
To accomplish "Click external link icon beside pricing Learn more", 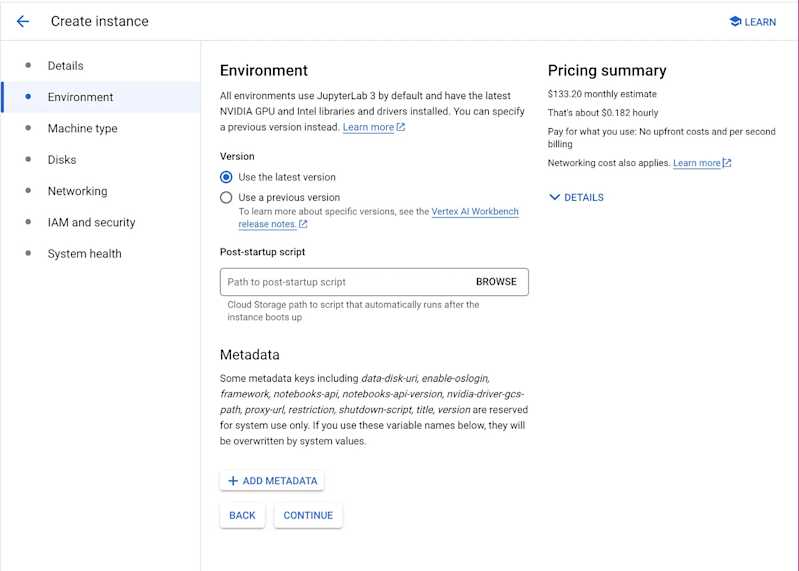I will 727,163.
